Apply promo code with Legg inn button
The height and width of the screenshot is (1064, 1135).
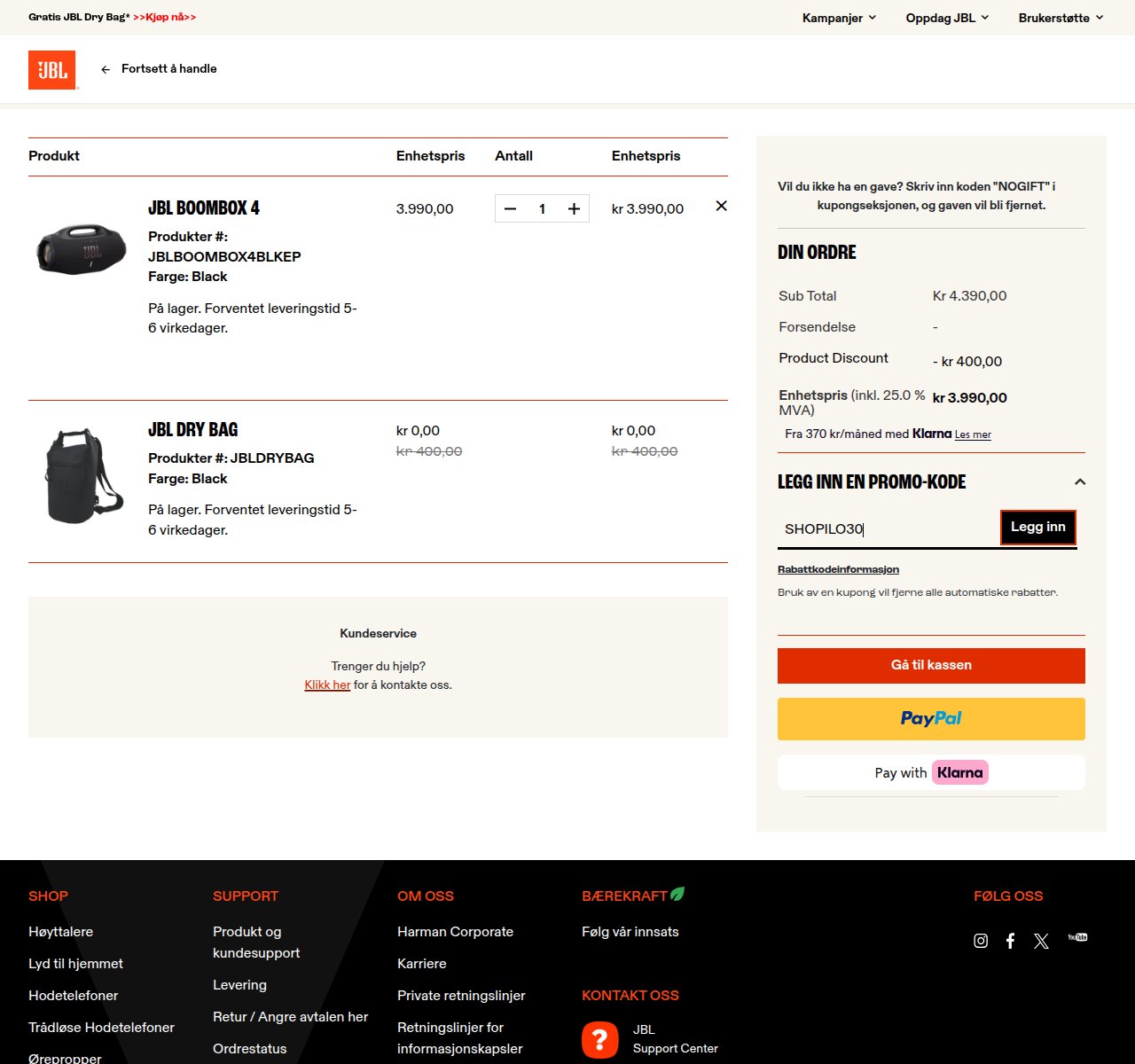coord(1038,527)
